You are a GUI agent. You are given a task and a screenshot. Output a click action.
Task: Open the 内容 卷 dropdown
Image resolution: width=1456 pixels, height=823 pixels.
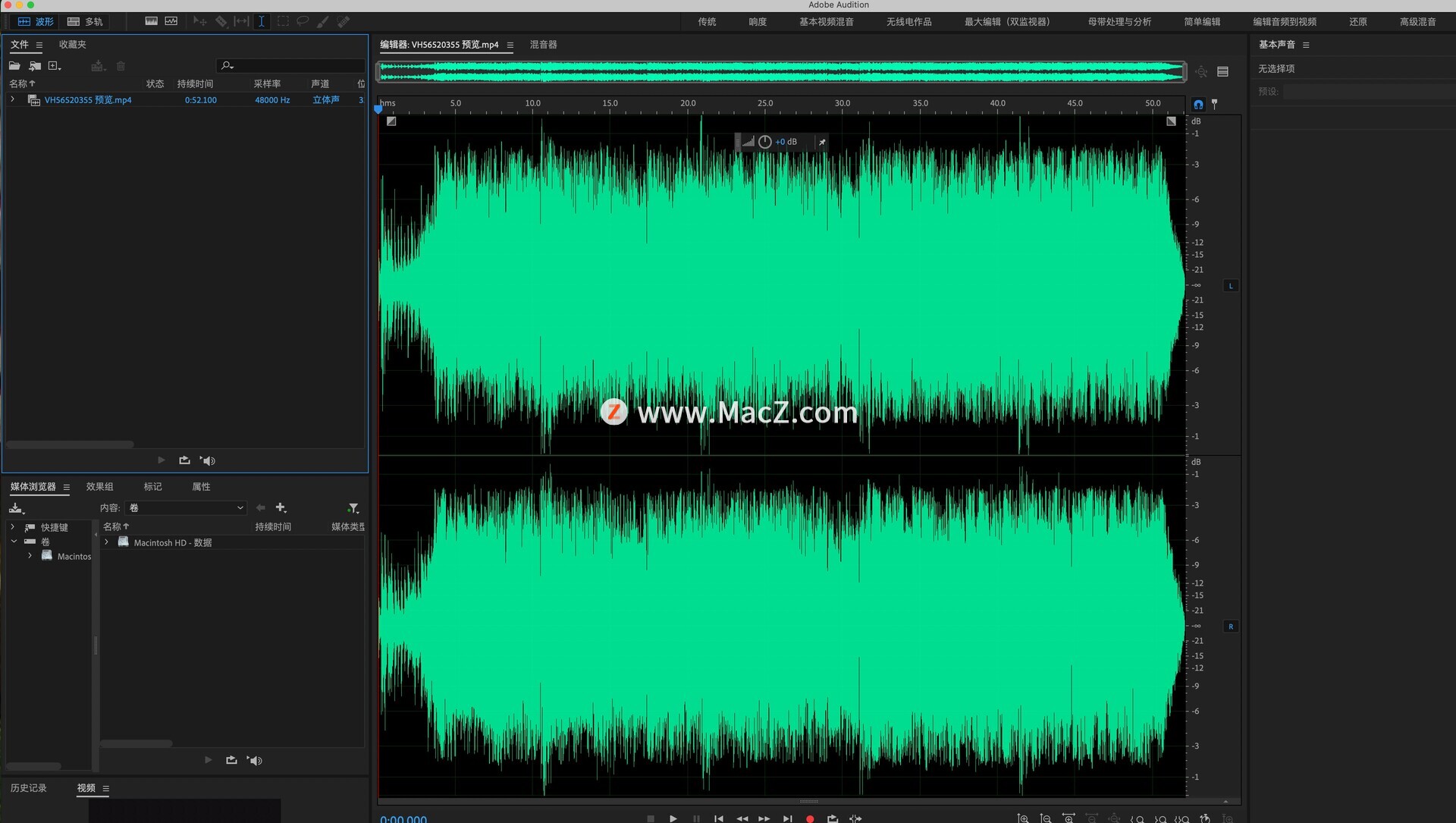[186, 508]
